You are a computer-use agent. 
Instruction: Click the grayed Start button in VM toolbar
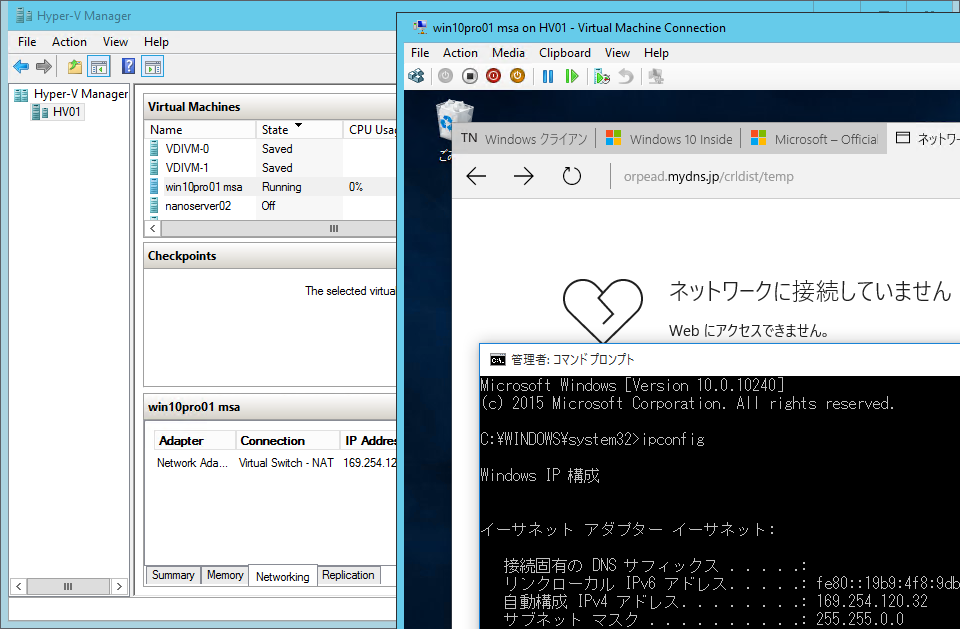pos(446,76)
